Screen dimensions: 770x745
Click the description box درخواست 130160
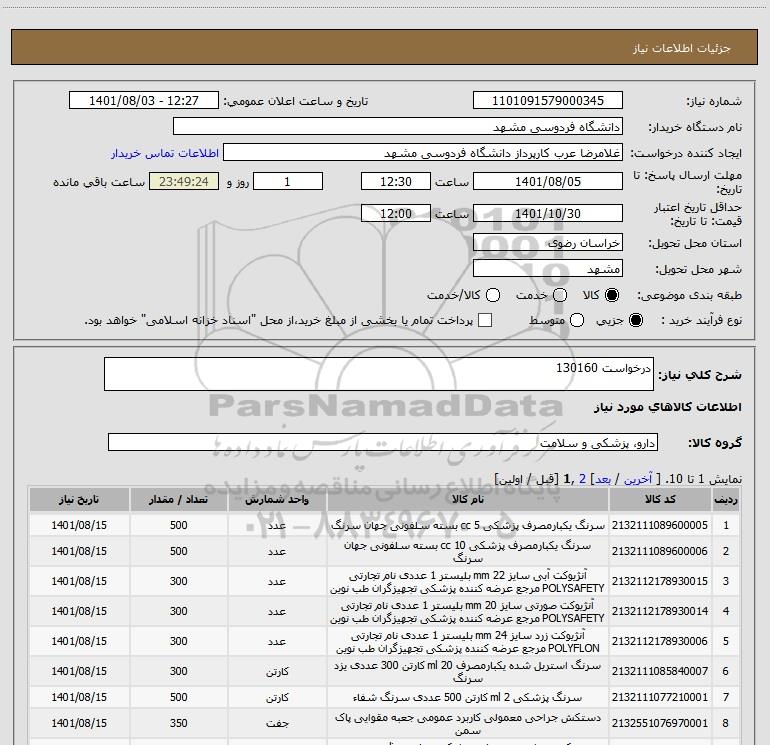379,374
